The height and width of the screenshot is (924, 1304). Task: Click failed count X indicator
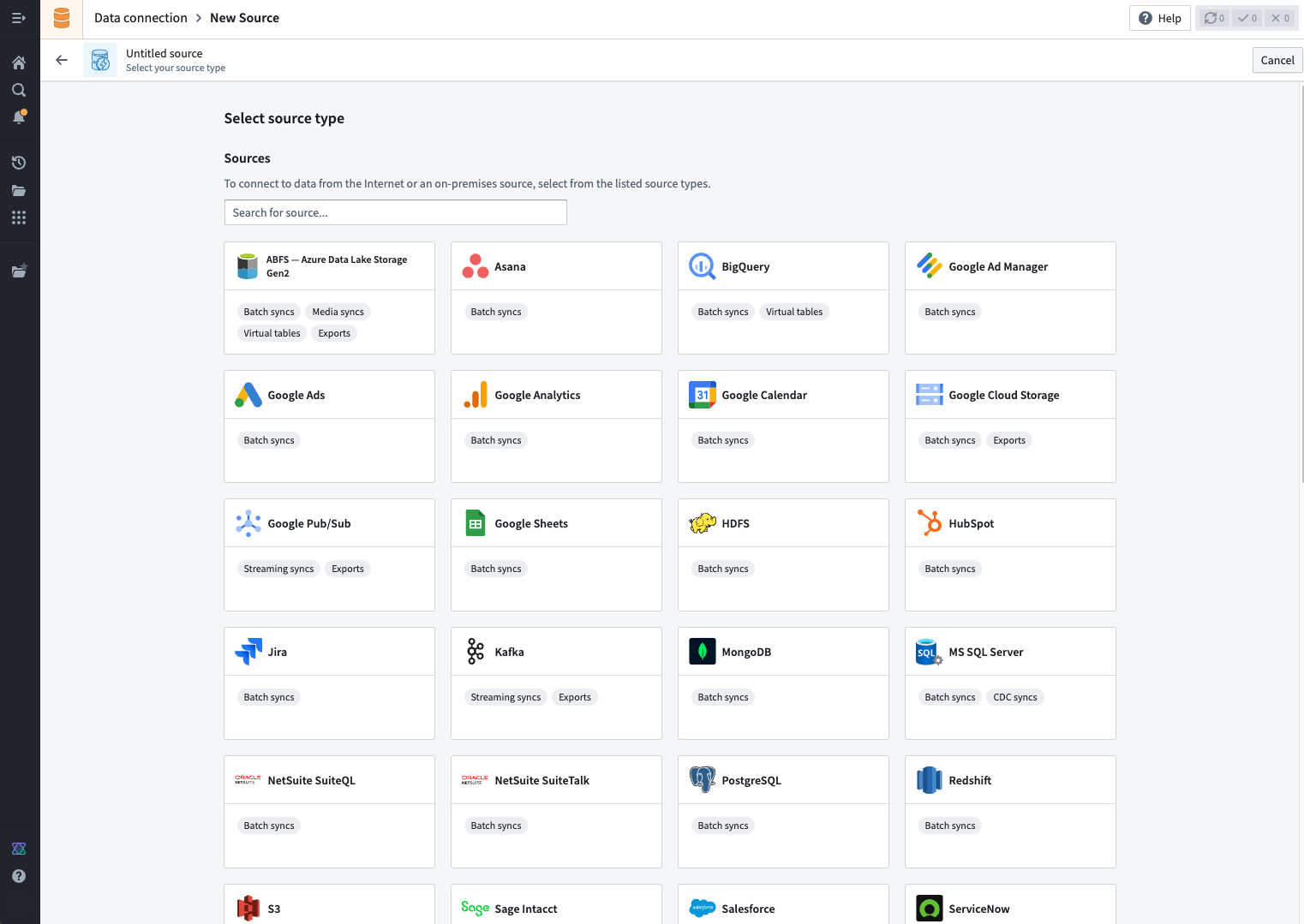coord(1280,18)
